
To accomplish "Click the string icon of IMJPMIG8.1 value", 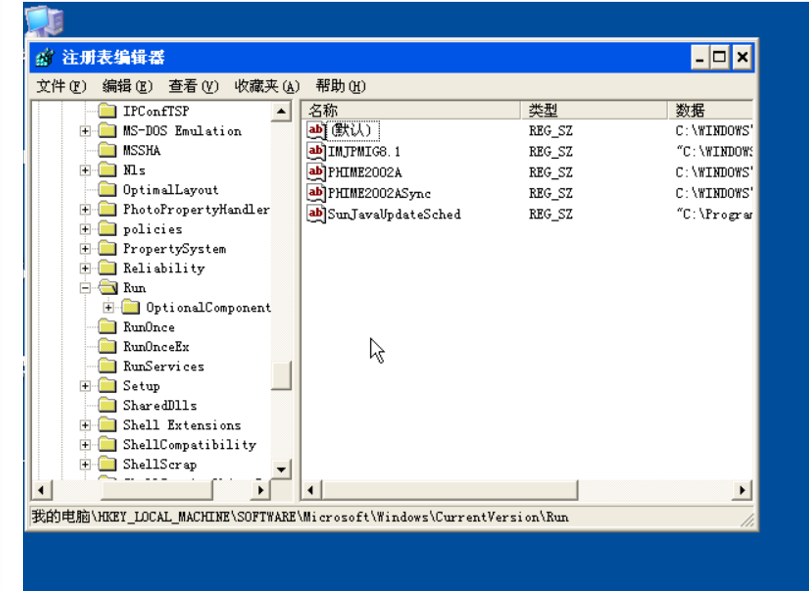I will (316, 151).
